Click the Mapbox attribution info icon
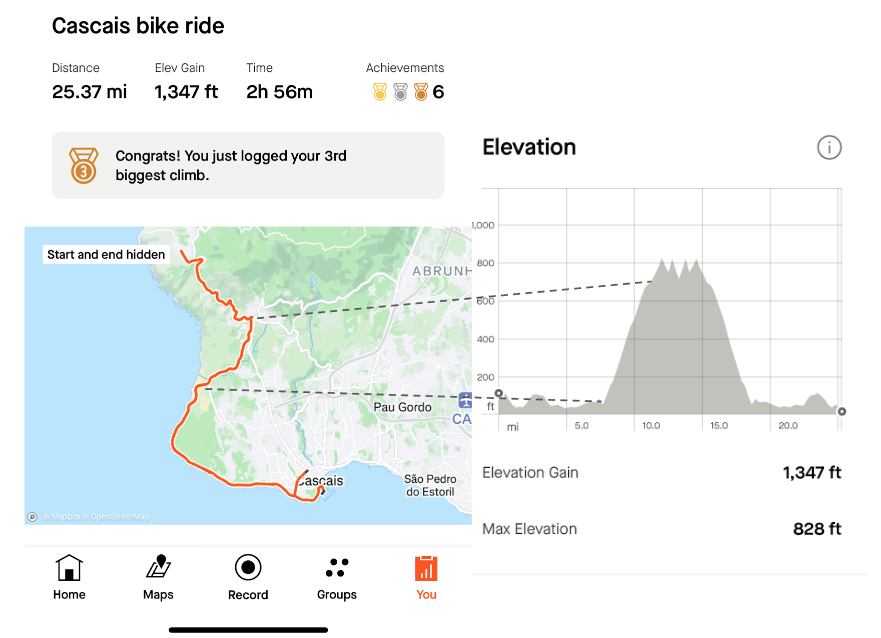Screen dimensions: 881x638 tap(33, 517)
